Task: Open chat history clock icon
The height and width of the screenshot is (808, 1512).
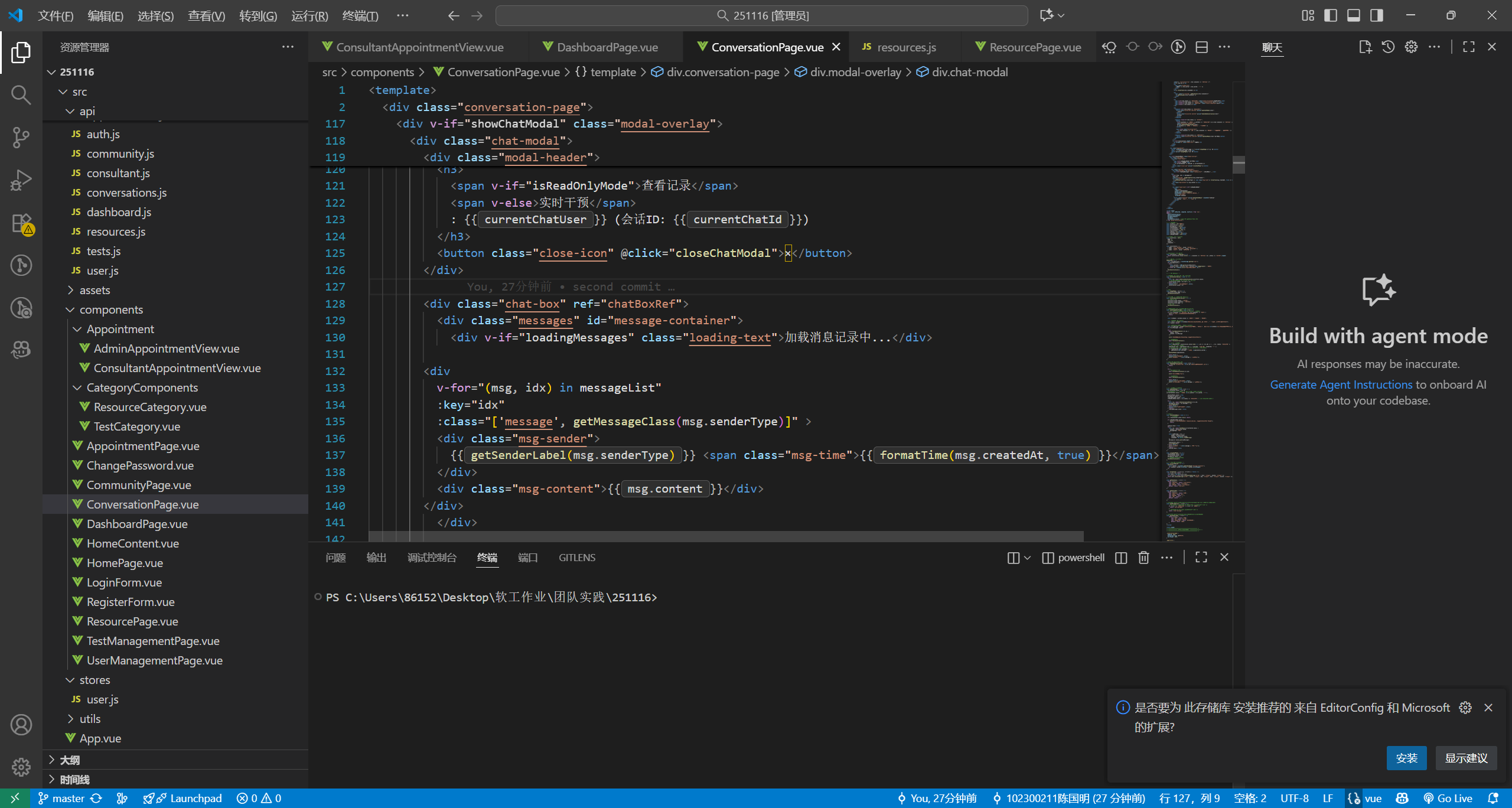Action: click(x=1388, y=47)
